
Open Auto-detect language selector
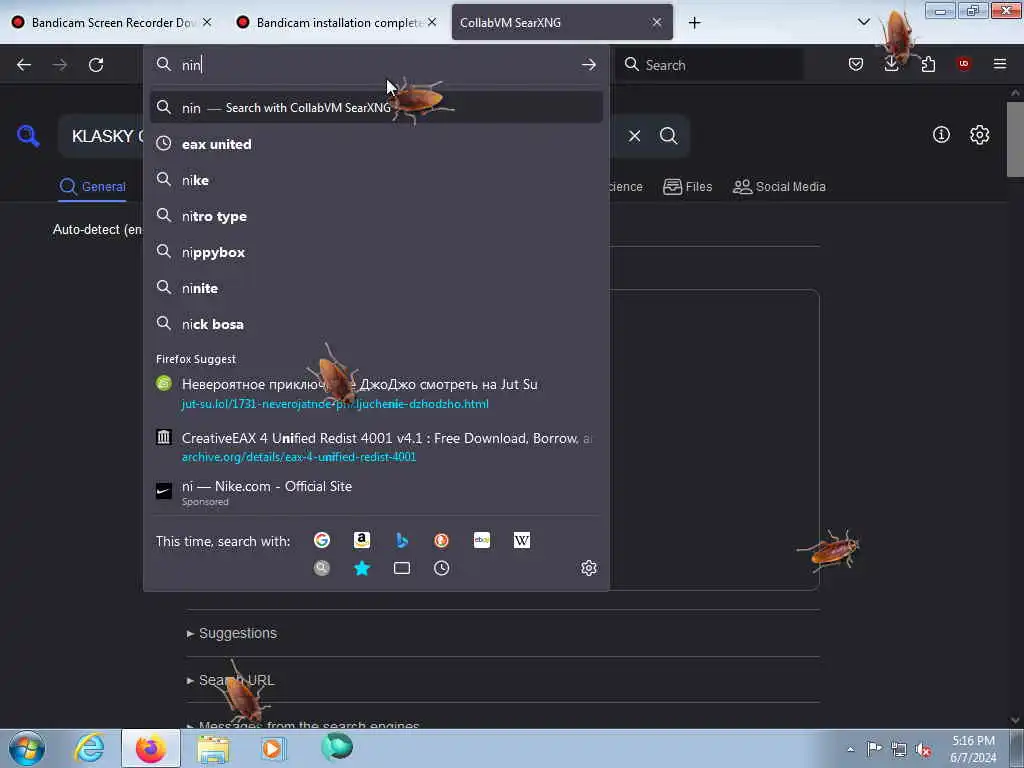coord(98,230)
